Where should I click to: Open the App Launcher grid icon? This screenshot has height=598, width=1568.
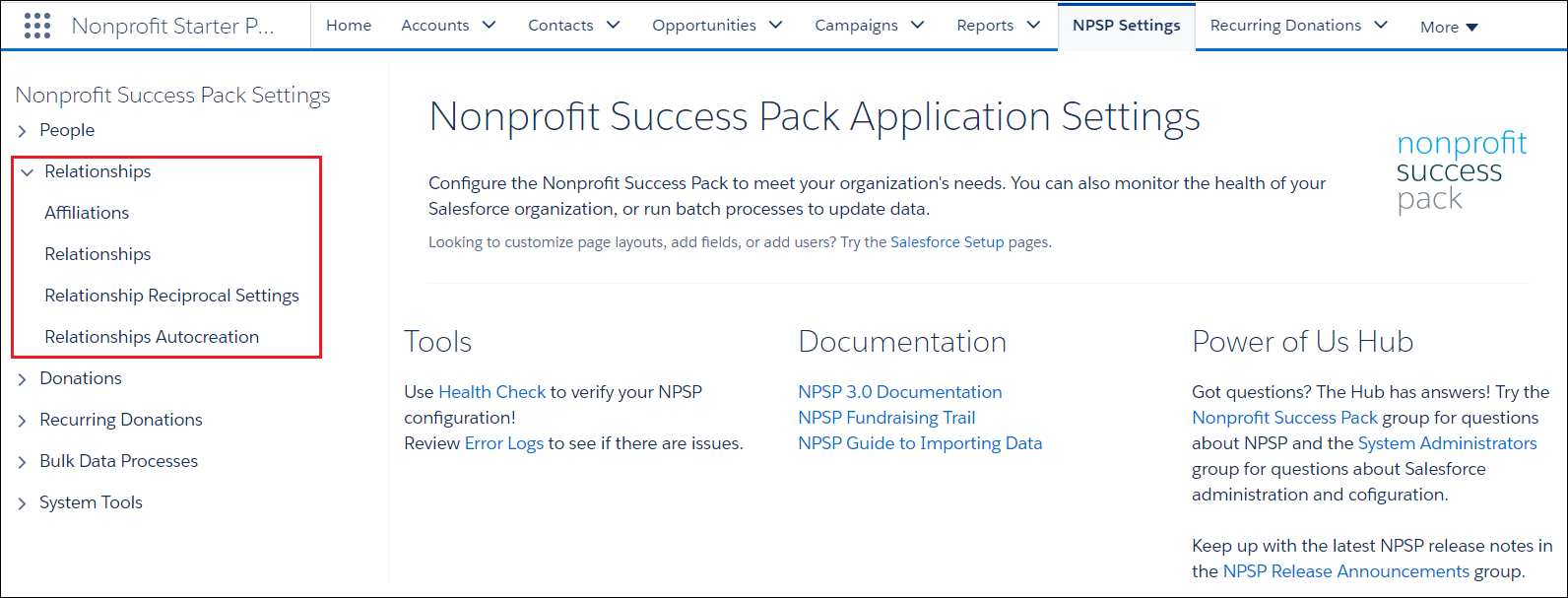tap(36, 26)
